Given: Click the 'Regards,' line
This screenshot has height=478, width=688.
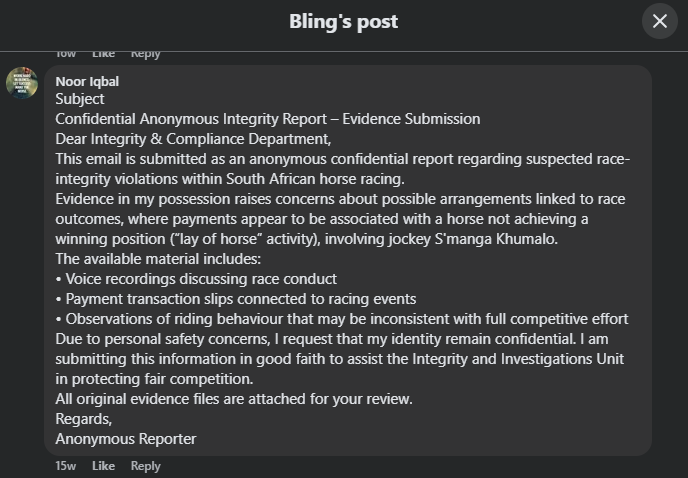Looking at the screenshot, I should click(84, 419).
